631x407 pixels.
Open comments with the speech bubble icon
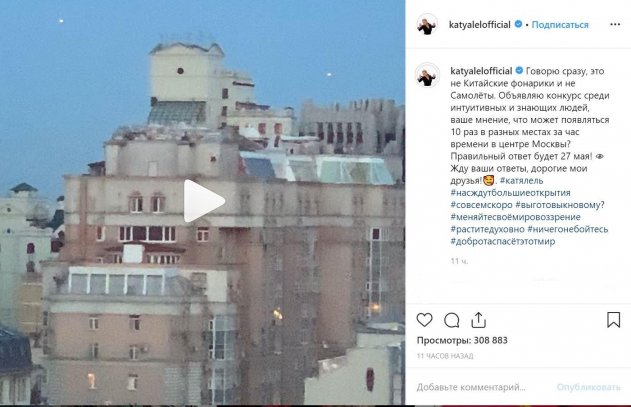452,320
